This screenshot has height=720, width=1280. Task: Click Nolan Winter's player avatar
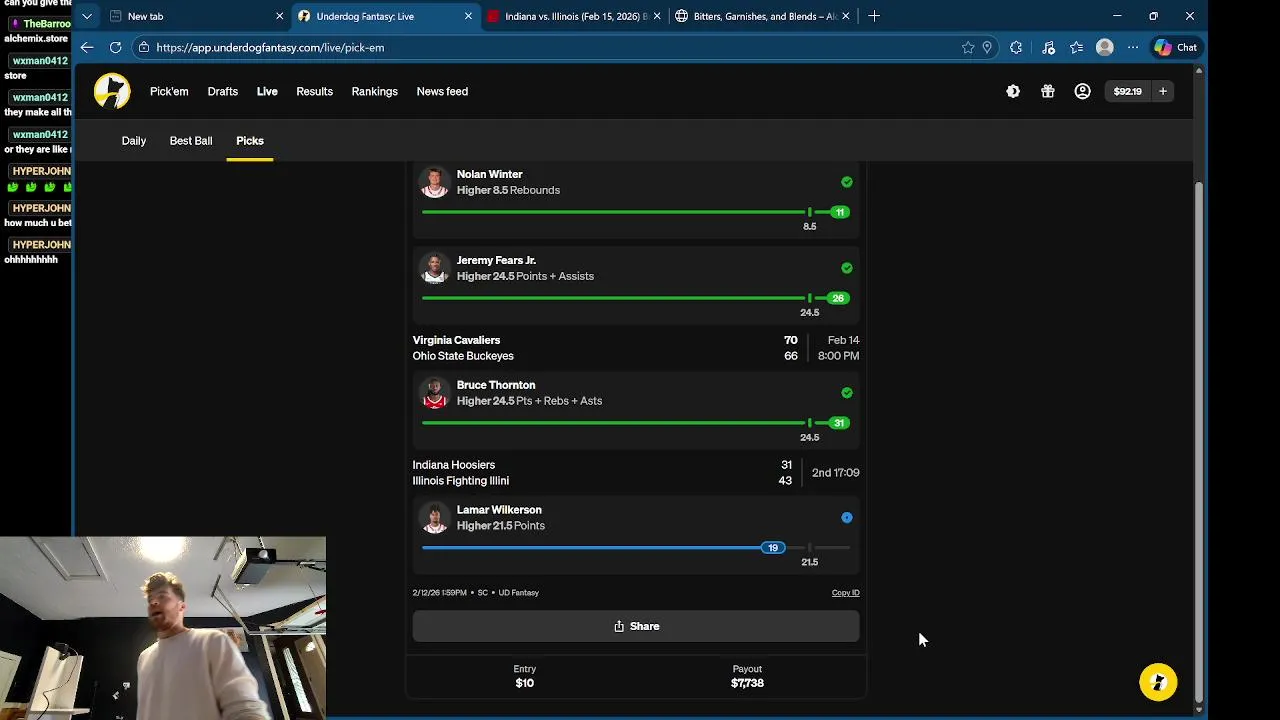tap(434, 183)
